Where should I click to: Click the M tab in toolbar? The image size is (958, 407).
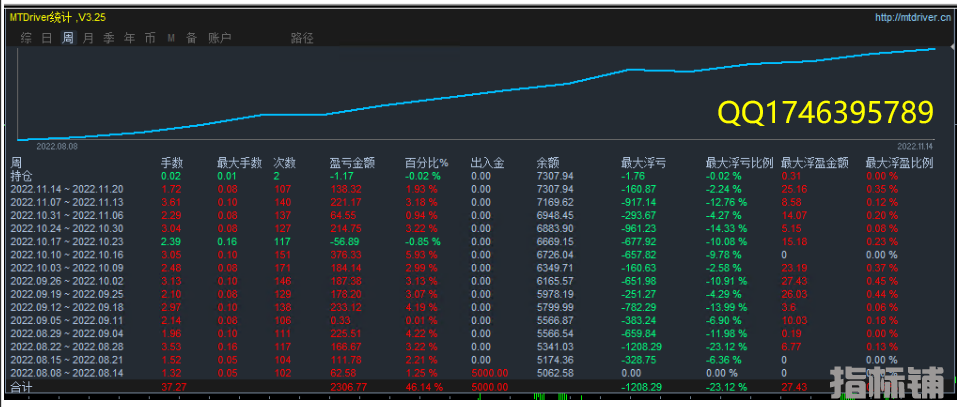point(171,38)
